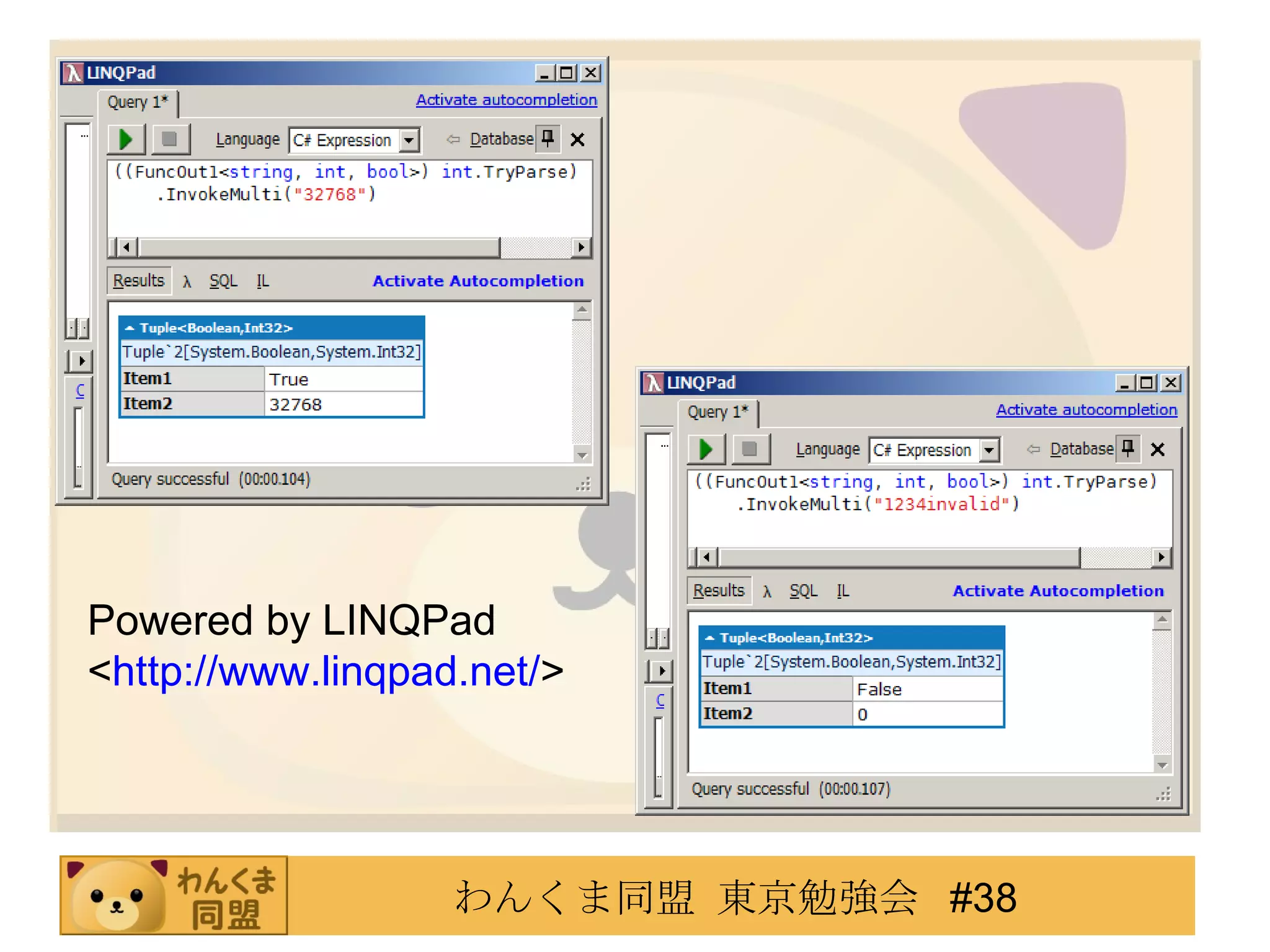Click editor horizontal scrollbar thumb in lower-right window

(x=900, y=558)
